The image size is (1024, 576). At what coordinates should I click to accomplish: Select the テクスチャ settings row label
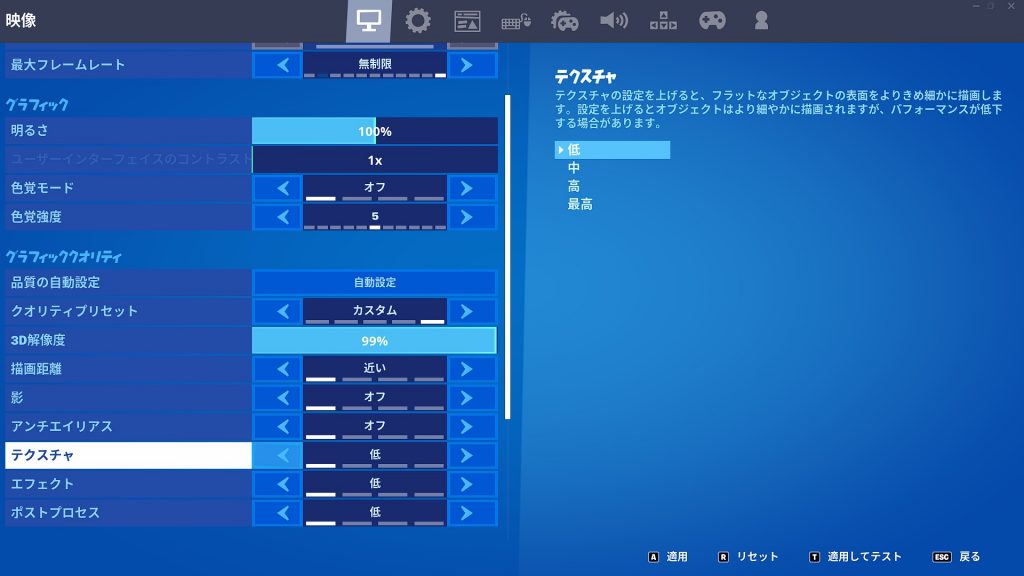click(x=128, y=455)
